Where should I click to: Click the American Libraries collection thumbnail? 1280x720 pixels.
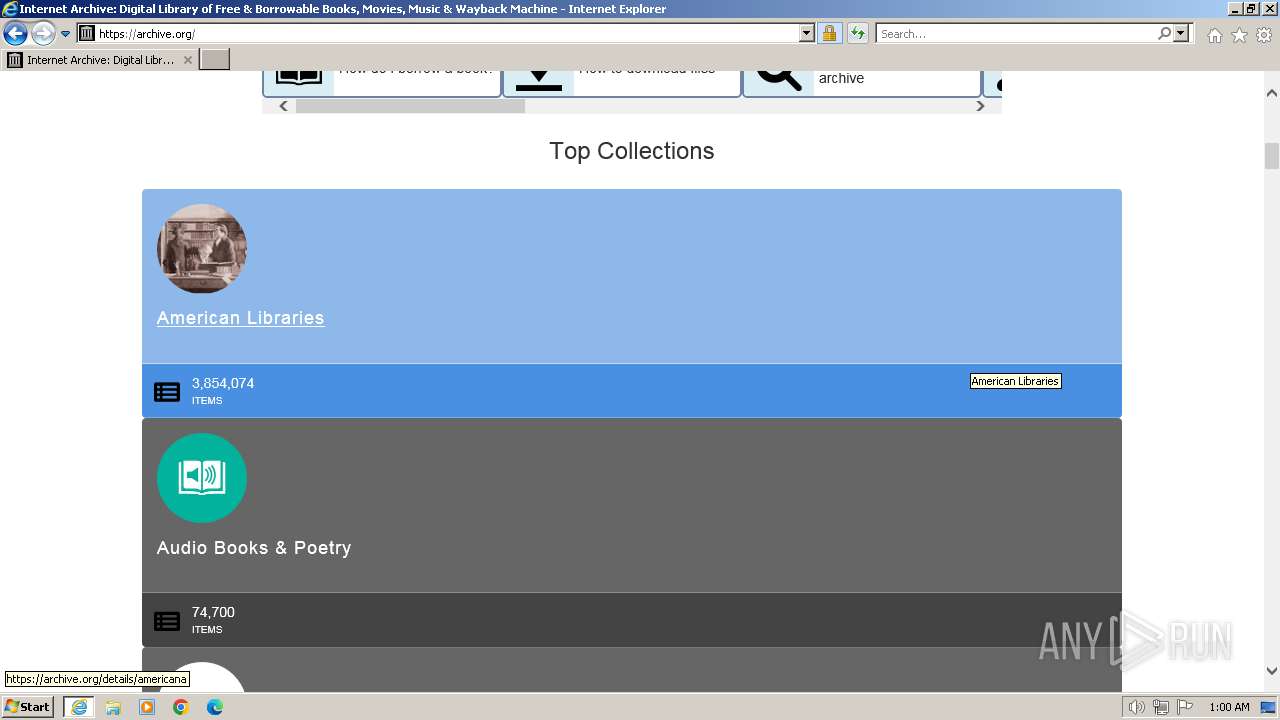pos(202,249)
